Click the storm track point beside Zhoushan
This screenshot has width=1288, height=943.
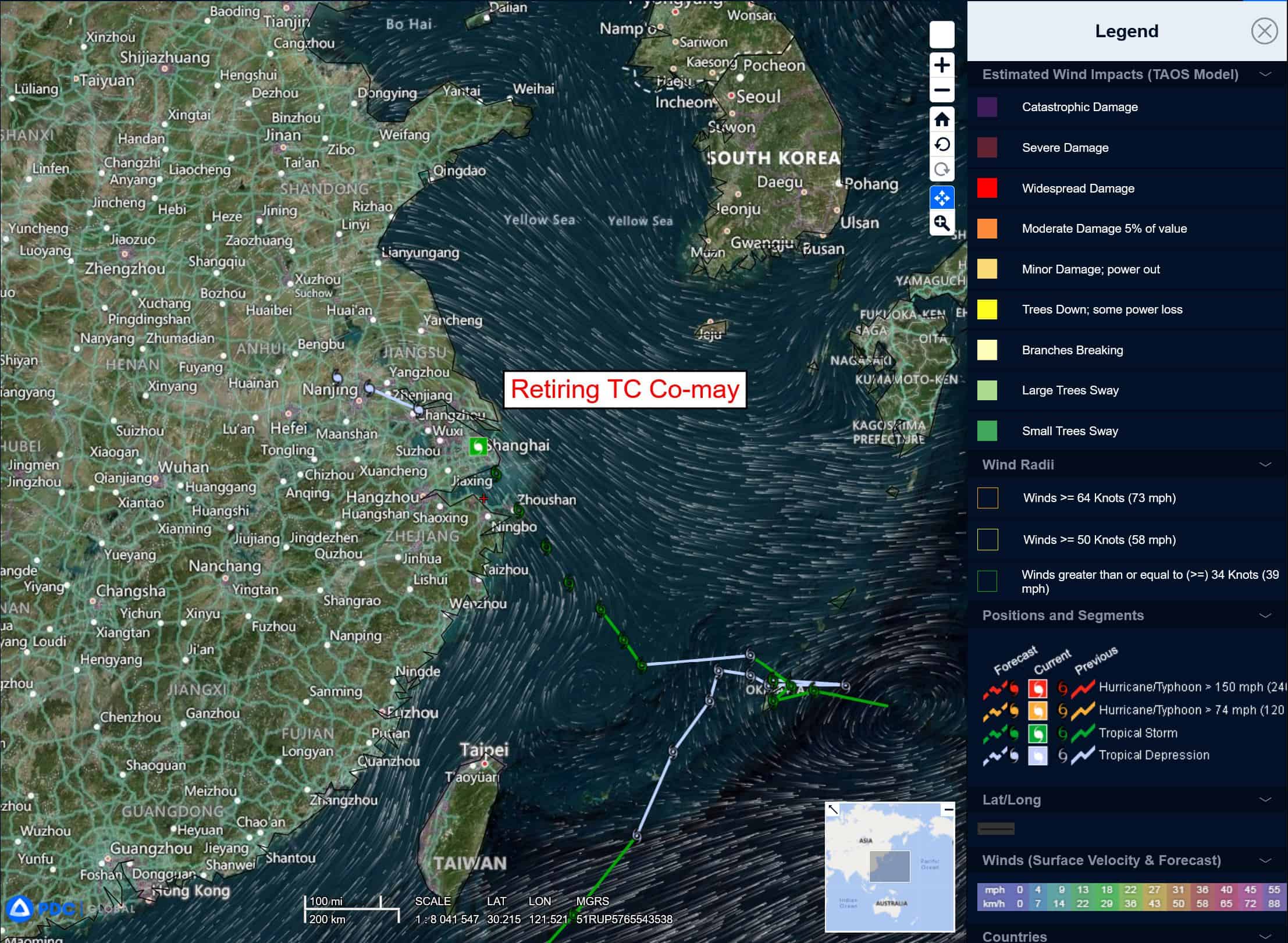pos(518,511)
